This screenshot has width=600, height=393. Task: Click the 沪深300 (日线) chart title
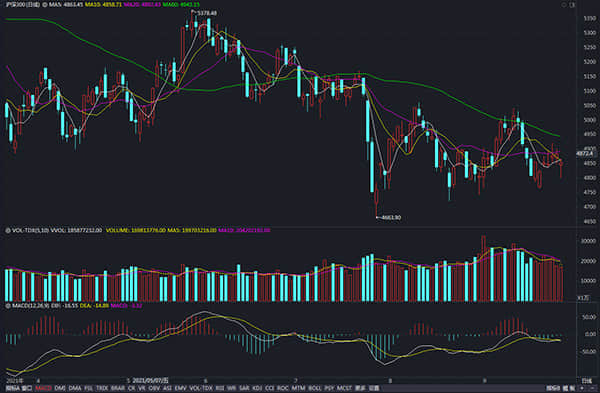coord(22,5)
